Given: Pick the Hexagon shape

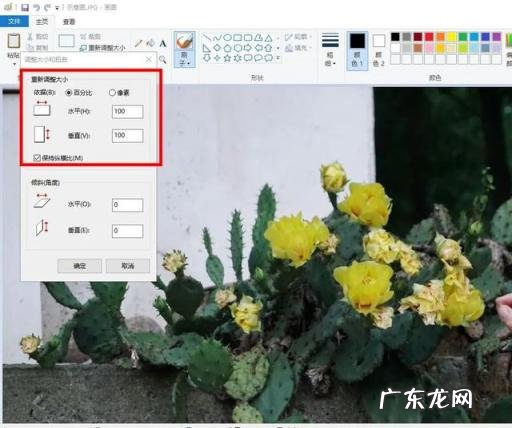Looking at the screenshot, I should (x=238, y=48).
